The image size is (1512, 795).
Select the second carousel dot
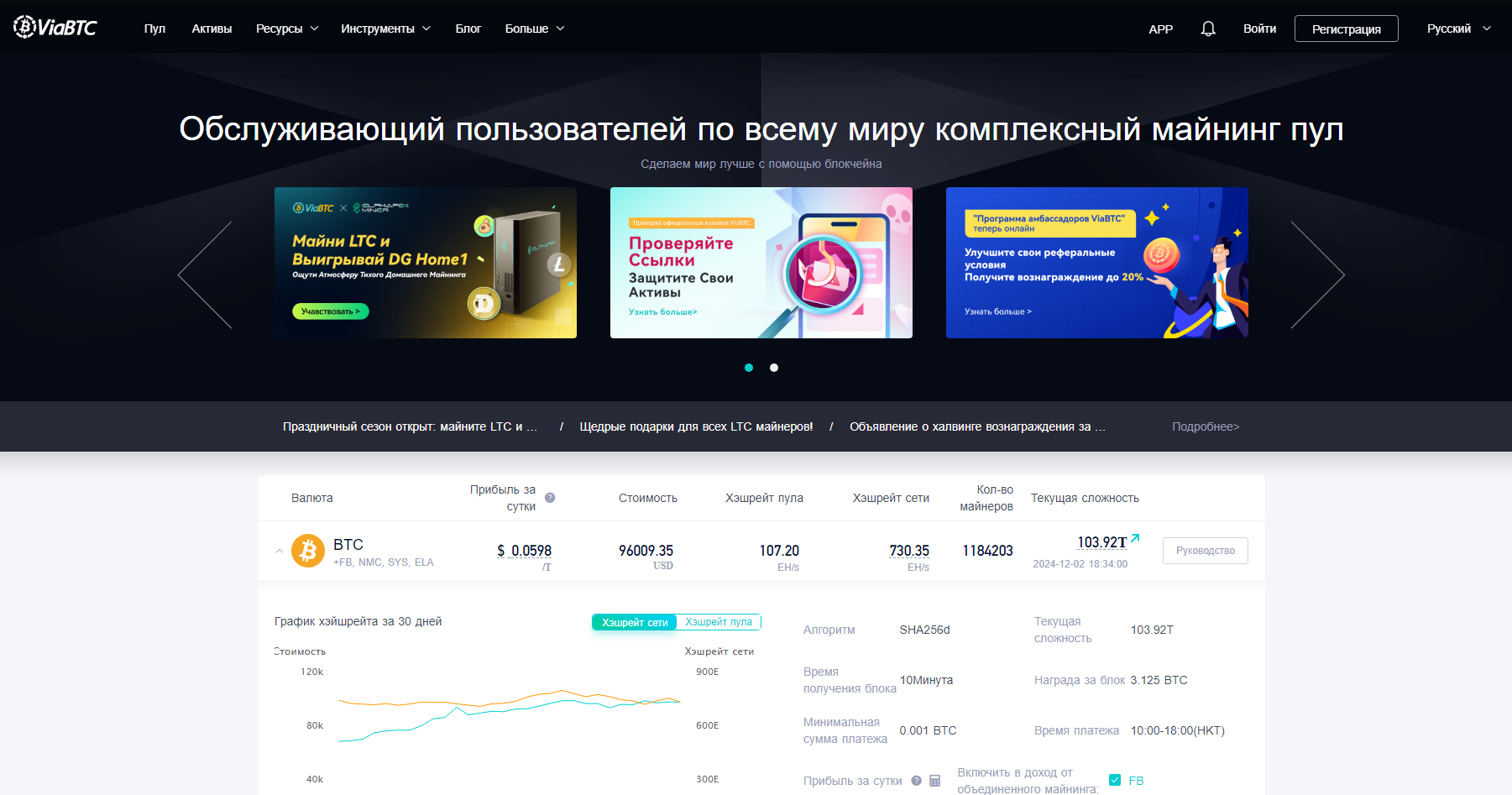tap(774, 368)
